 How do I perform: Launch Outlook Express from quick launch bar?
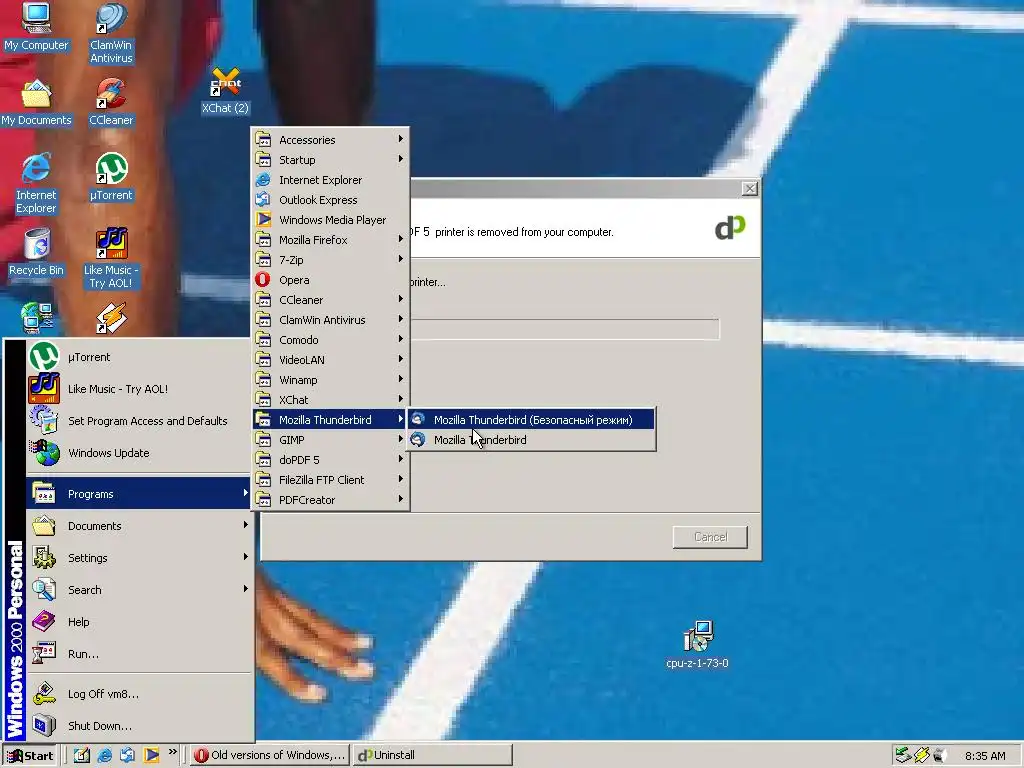coord(127,755)
